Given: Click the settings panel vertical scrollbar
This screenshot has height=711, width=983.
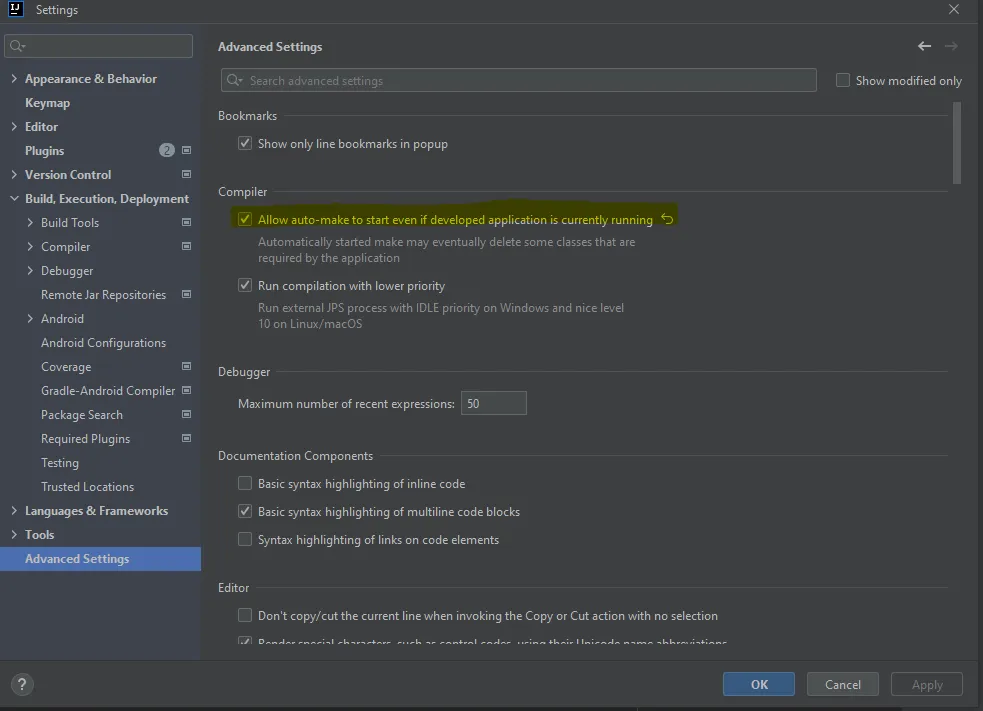Looking at the screenshot, I should (957, 143).
